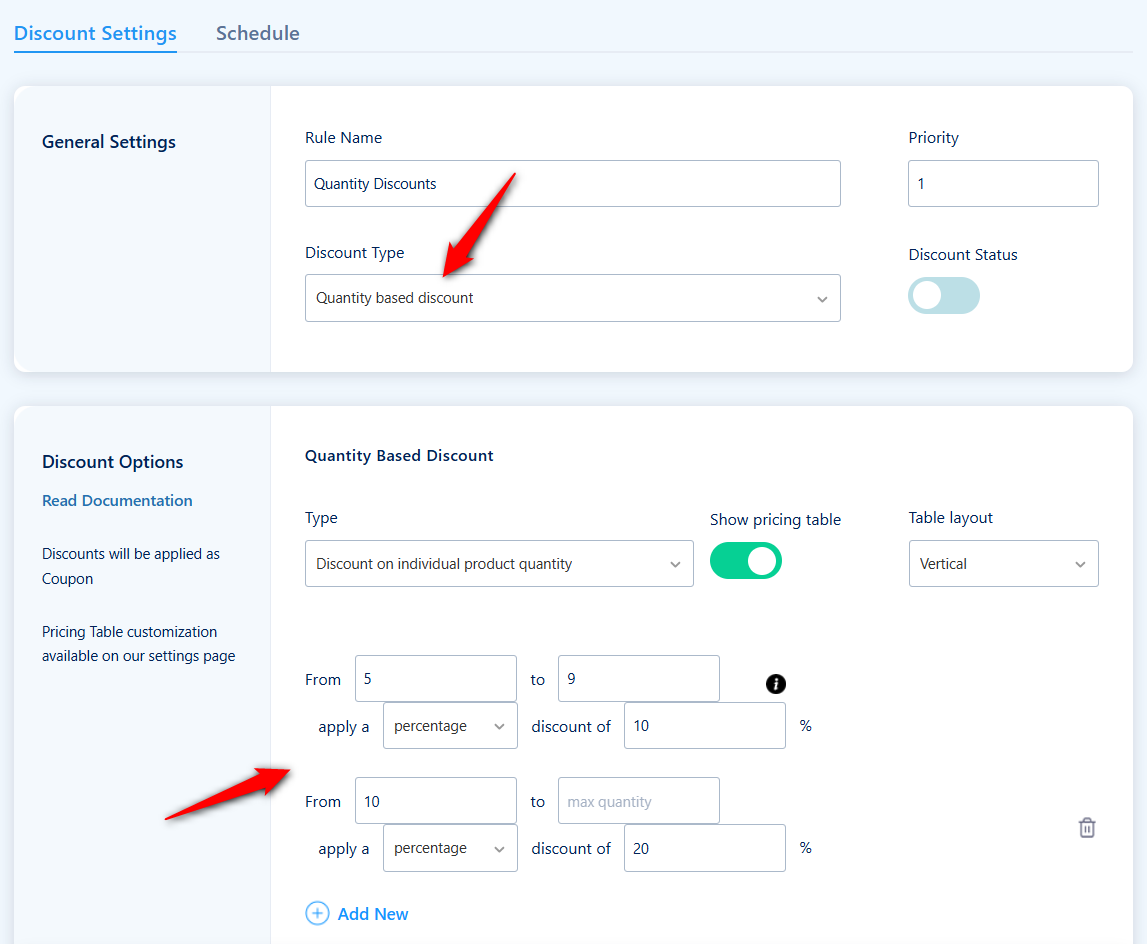Open the percentage dropdown in the second tier
Screen dimensions: 1147x944
(x=450, y=848)
